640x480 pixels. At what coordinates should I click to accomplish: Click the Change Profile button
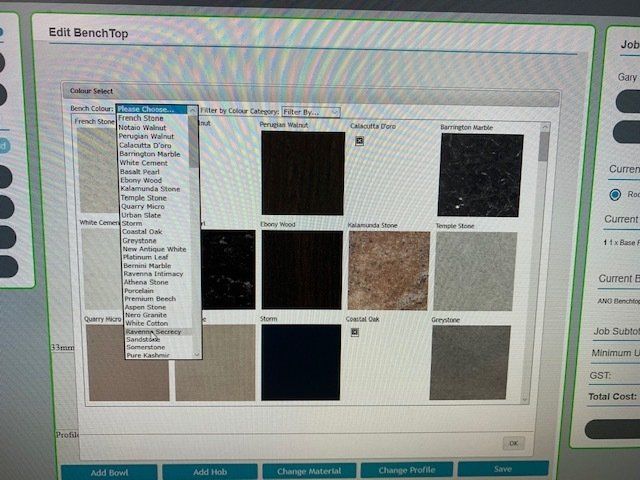click(x=407, y=470)
